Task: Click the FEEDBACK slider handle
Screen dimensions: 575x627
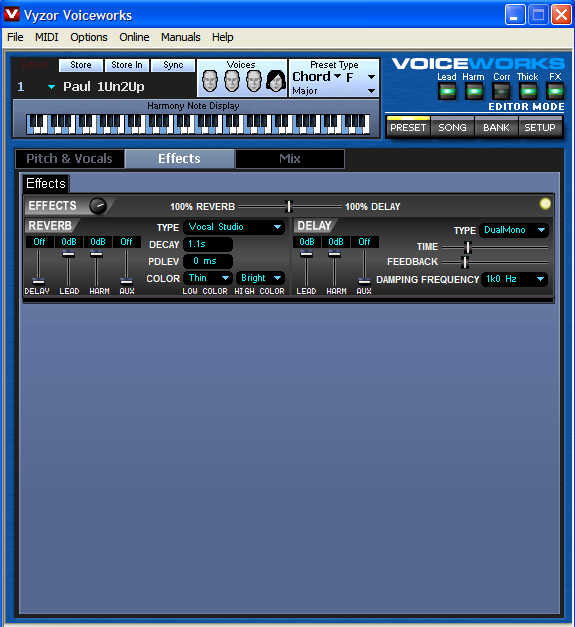Action: pyautogui.click(x=465, y=262)
